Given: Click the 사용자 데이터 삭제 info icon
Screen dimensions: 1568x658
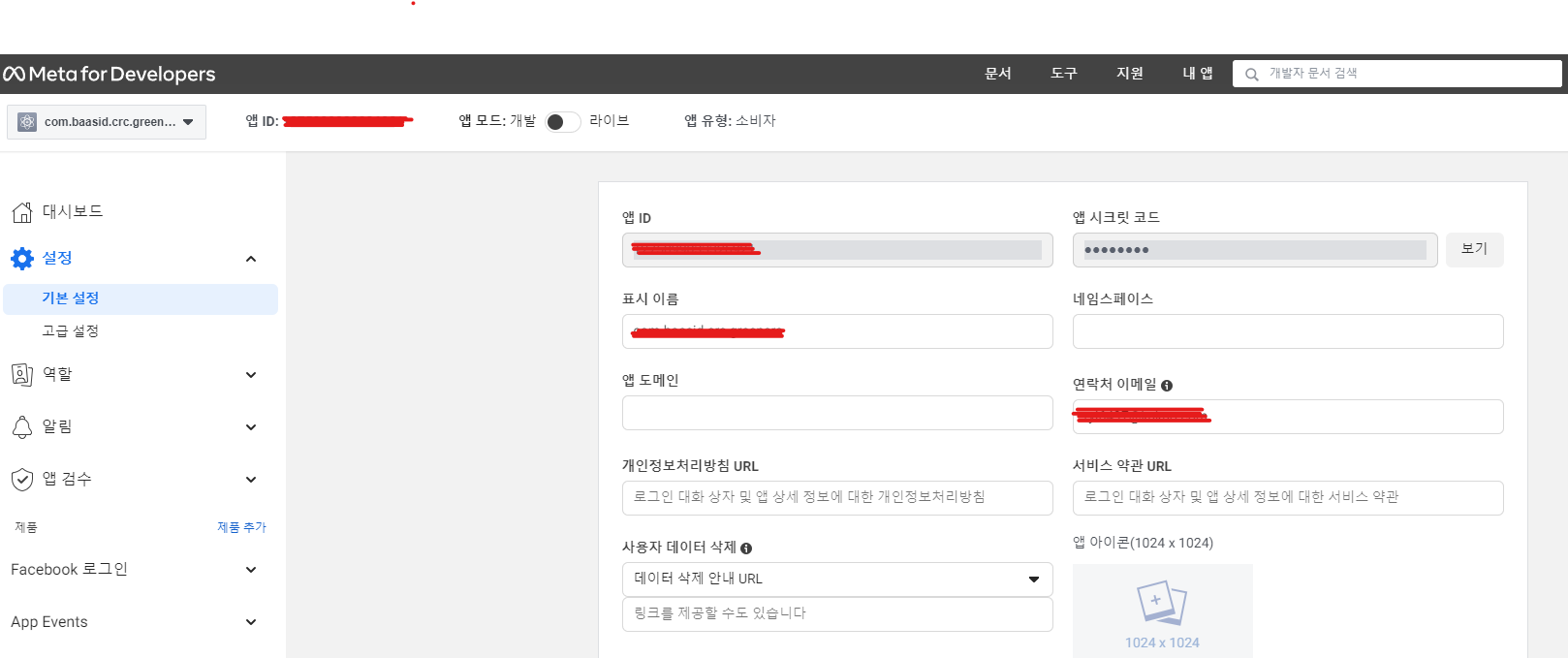Looking at the screenshot, I should tap(746, 548).
